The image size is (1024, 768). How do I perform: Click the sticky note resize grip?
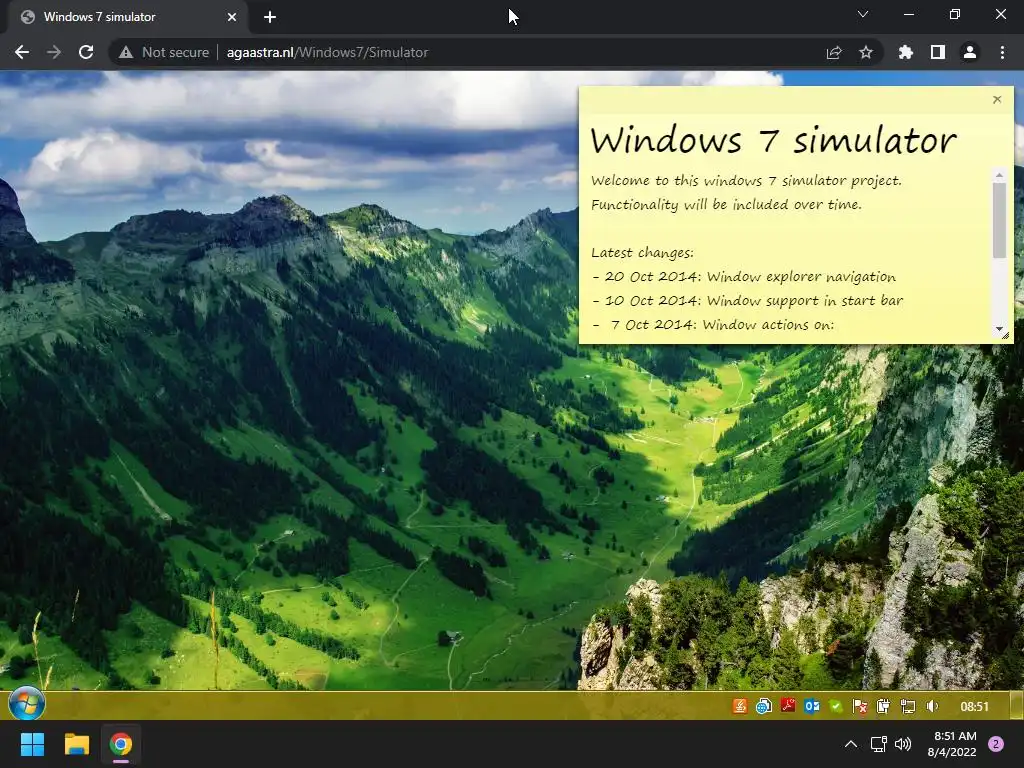click(x=1005, y=335)
